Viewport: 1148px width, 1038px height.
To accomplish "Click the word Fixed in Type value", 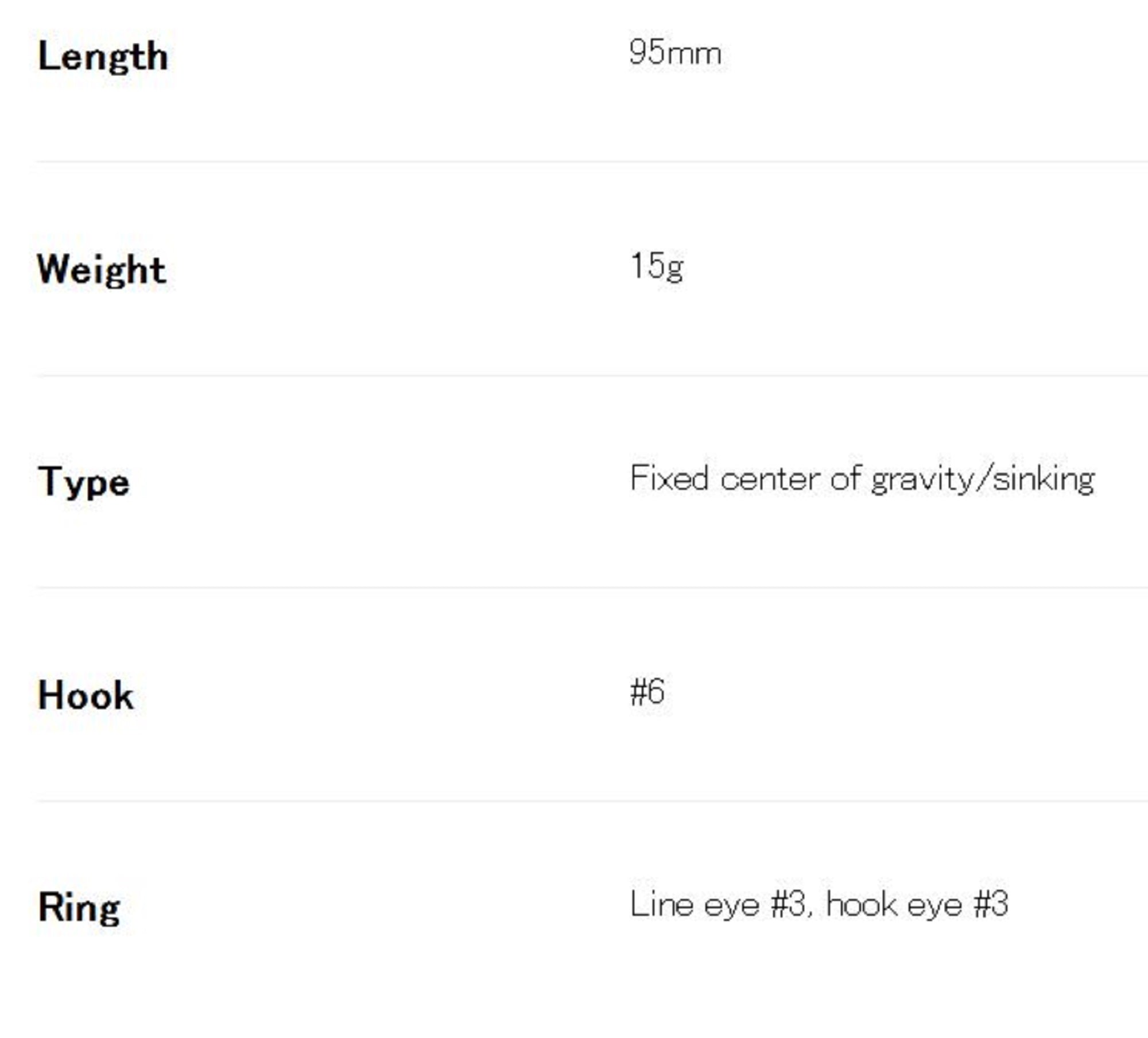I will click(669, 478).
